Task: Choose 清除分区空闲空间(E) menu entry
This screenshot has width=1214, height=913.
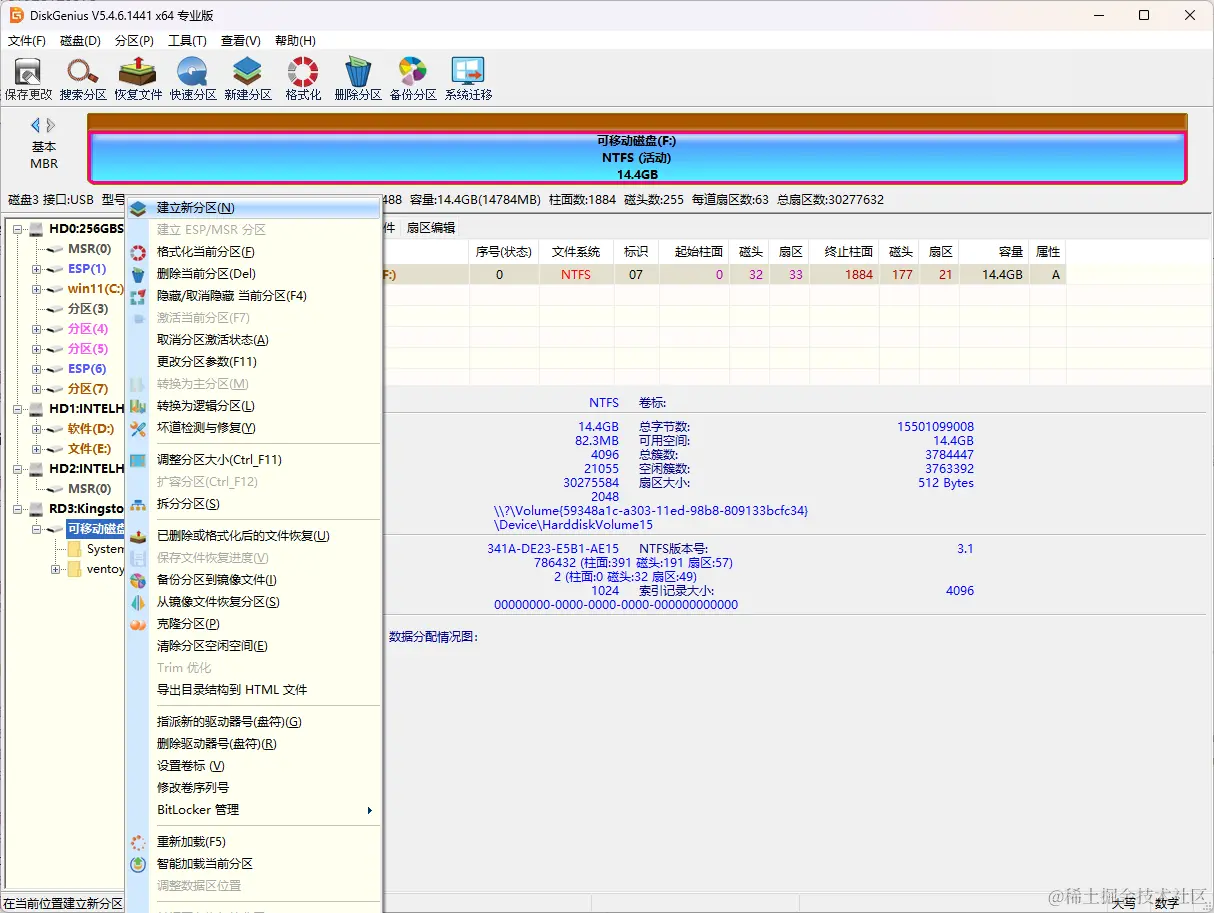Action: [x=253, y=646]
